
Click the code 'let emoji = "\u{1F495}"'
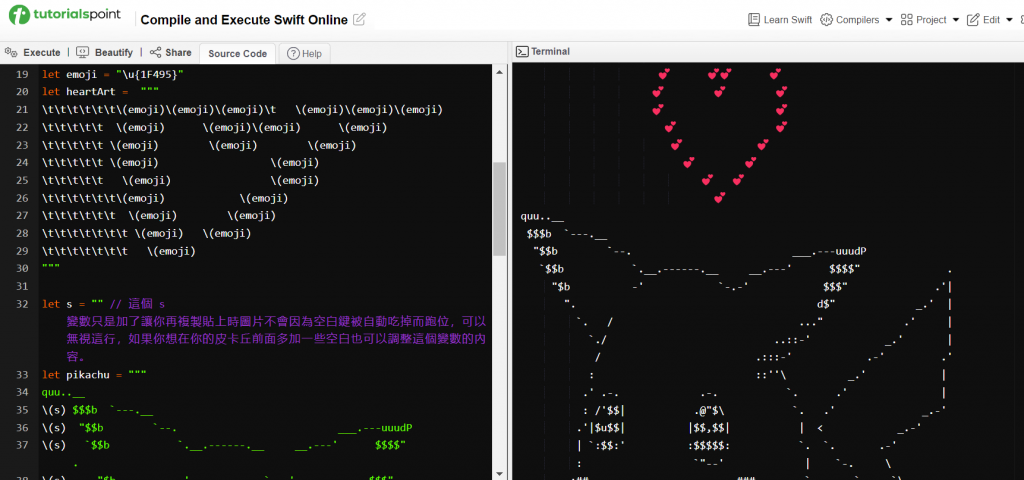click(x=113, y=74)
